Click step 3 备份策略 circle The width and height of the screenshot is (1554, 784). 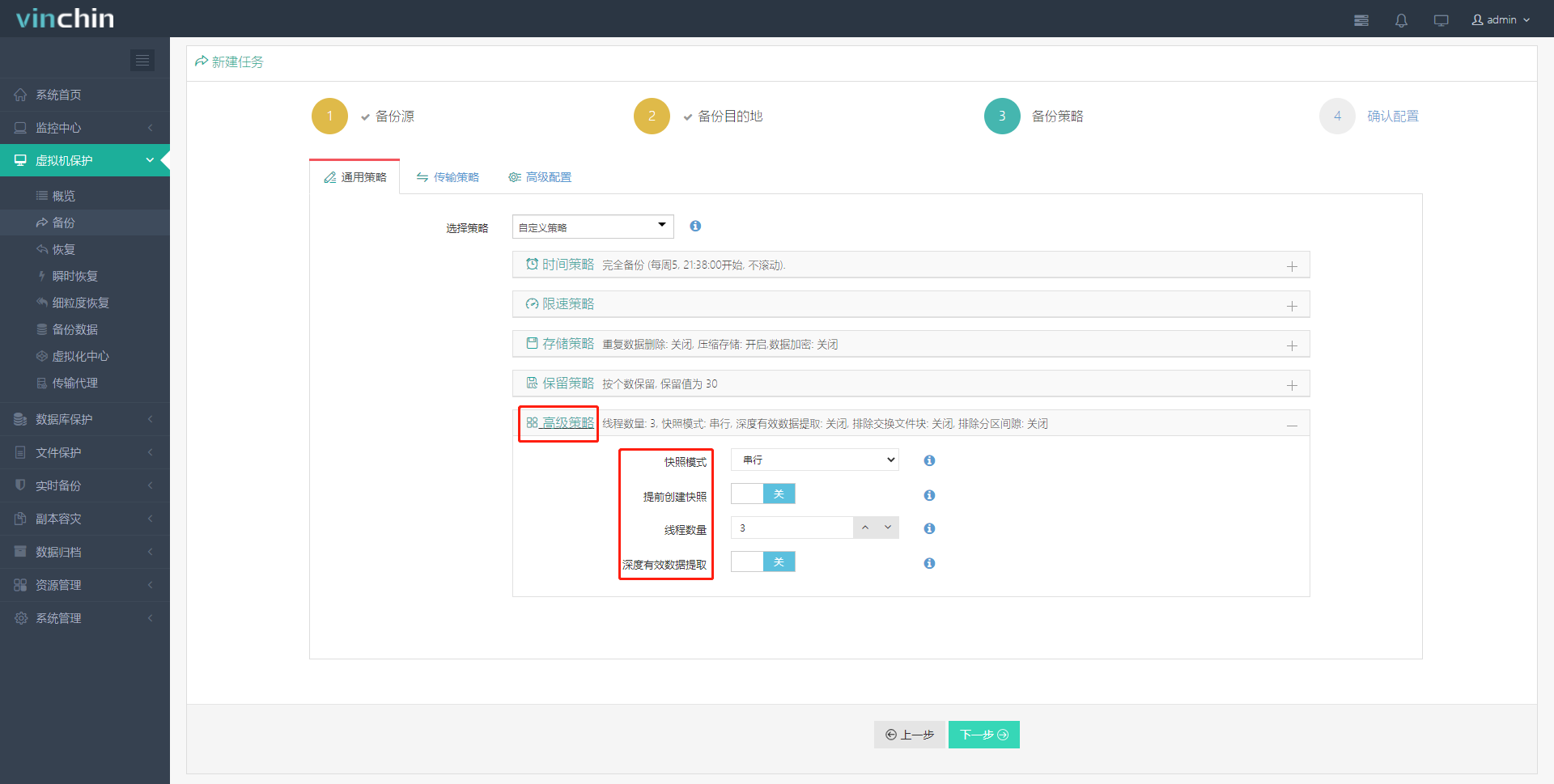(1002, 116)
